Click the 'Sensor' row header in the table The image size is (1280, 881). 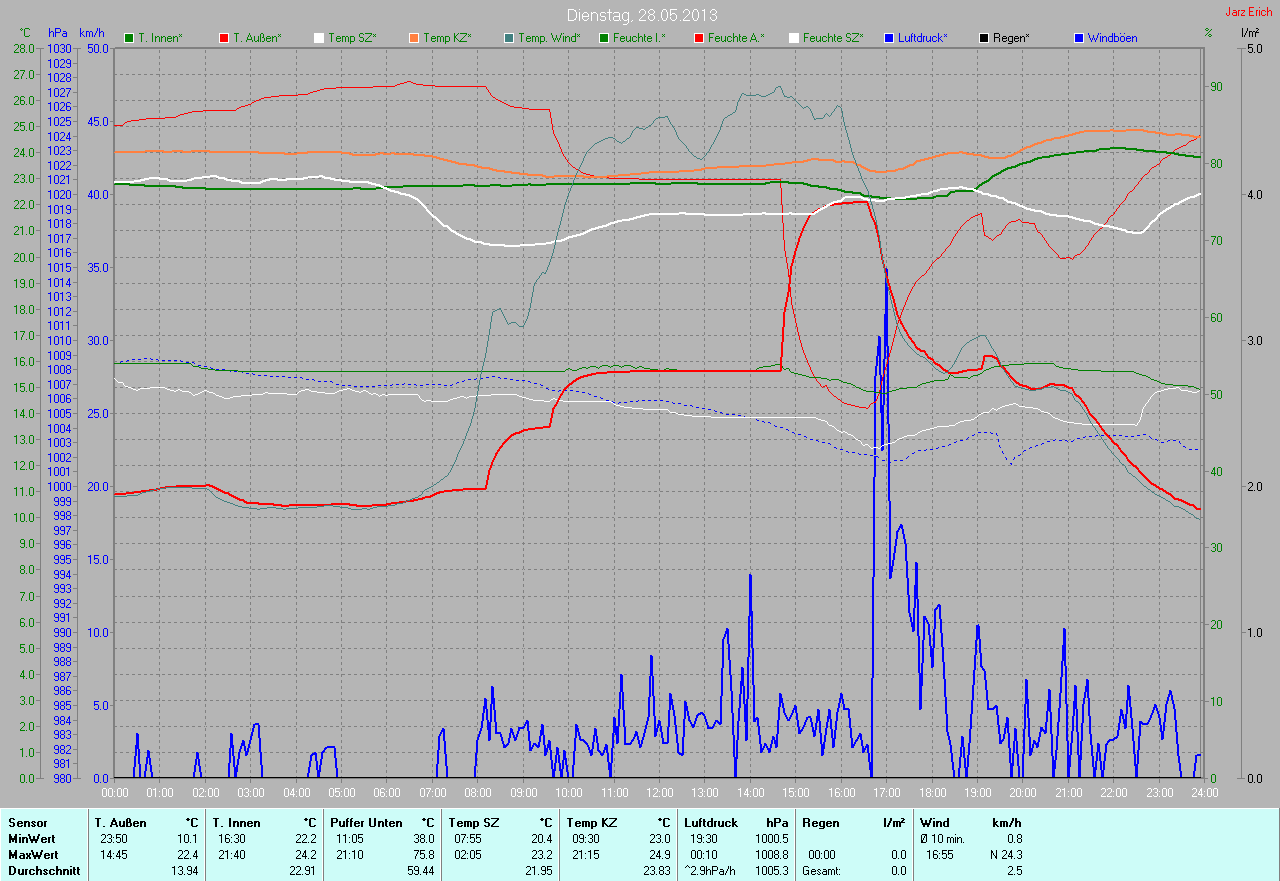pos(27,823)
